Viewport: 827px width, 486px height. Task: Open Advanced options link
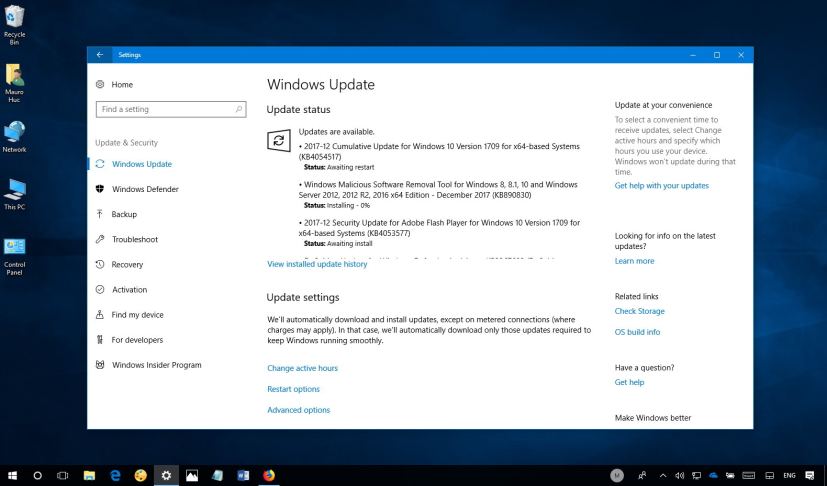(x=299, y=410)
